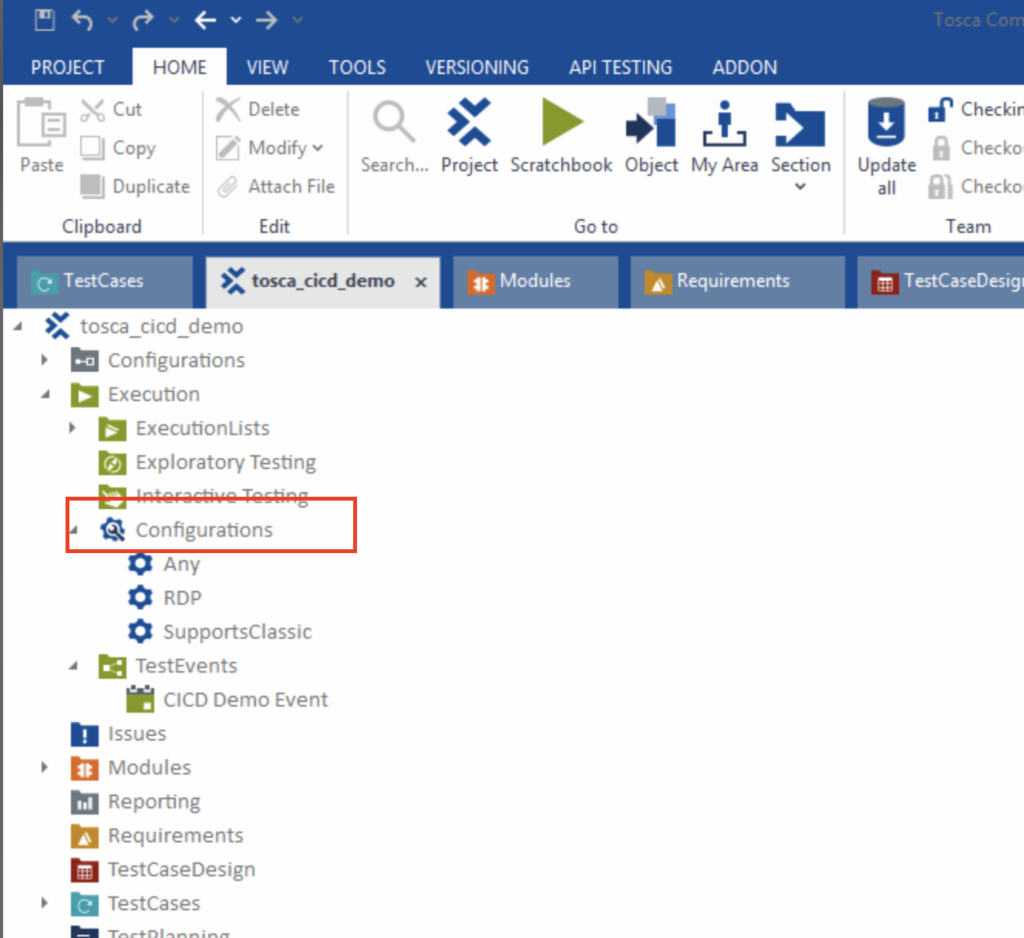1024x938 pixels.
Task: Switch to the TOOLS ribbon tab
Action: (357, 67)
